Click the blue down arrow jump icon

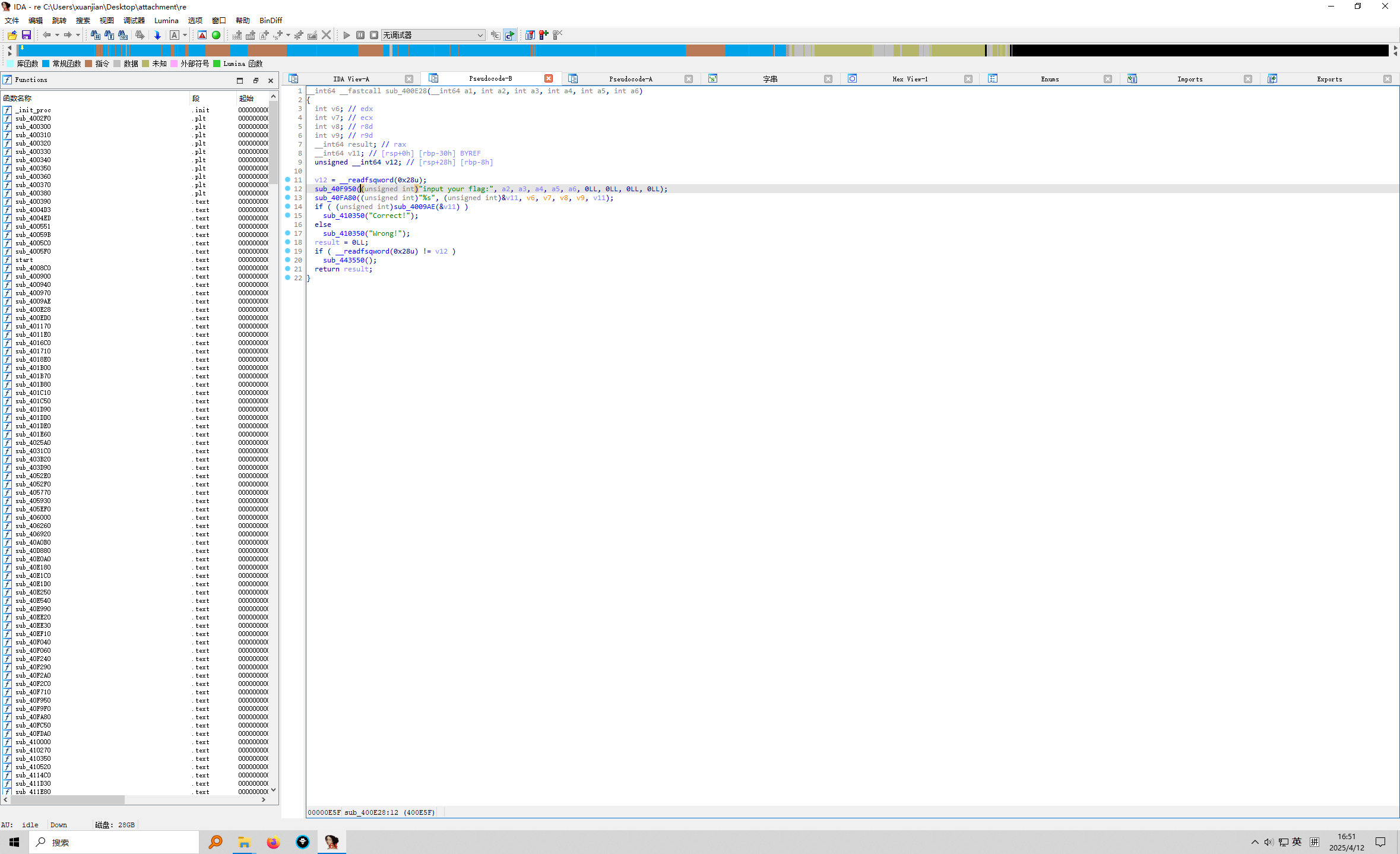click(x=157, y=35)
